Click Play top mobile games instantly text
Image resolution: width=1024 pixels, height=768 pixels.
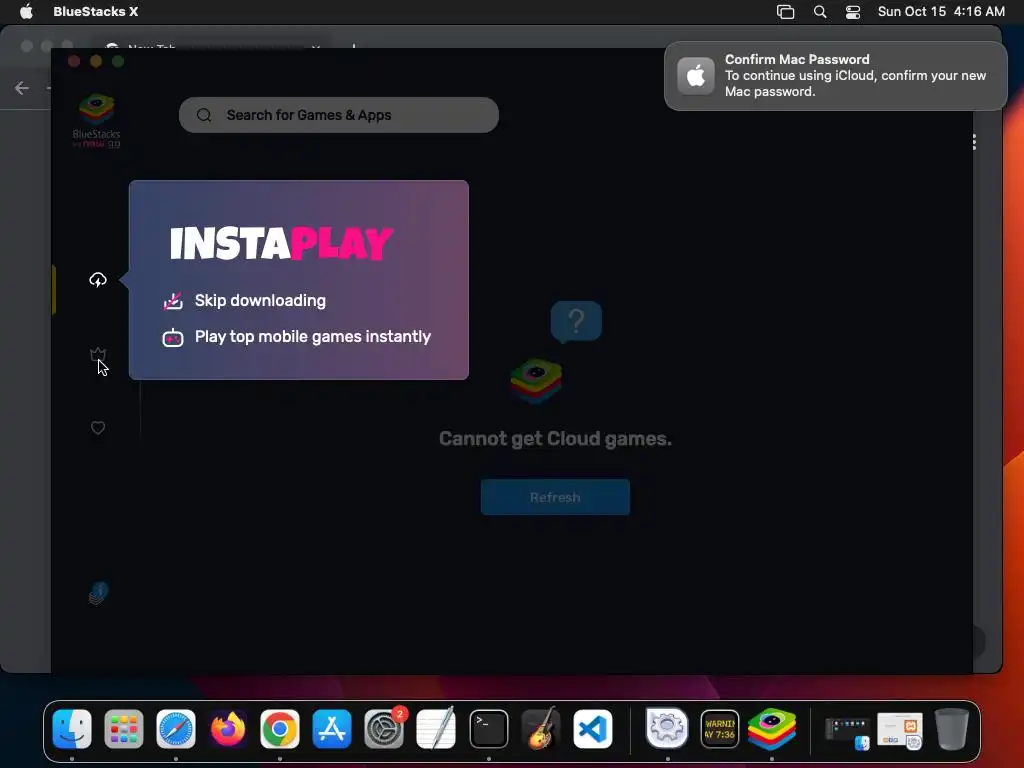coord(313,336)
